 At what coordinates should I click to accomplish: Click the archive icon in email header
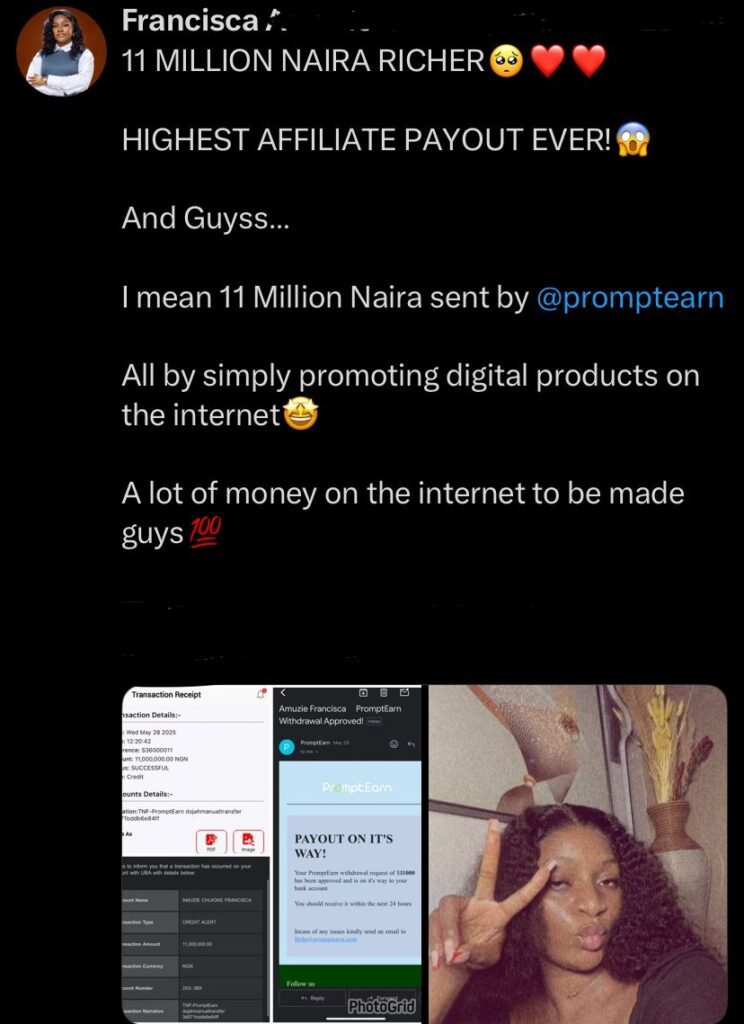(365, 692)
